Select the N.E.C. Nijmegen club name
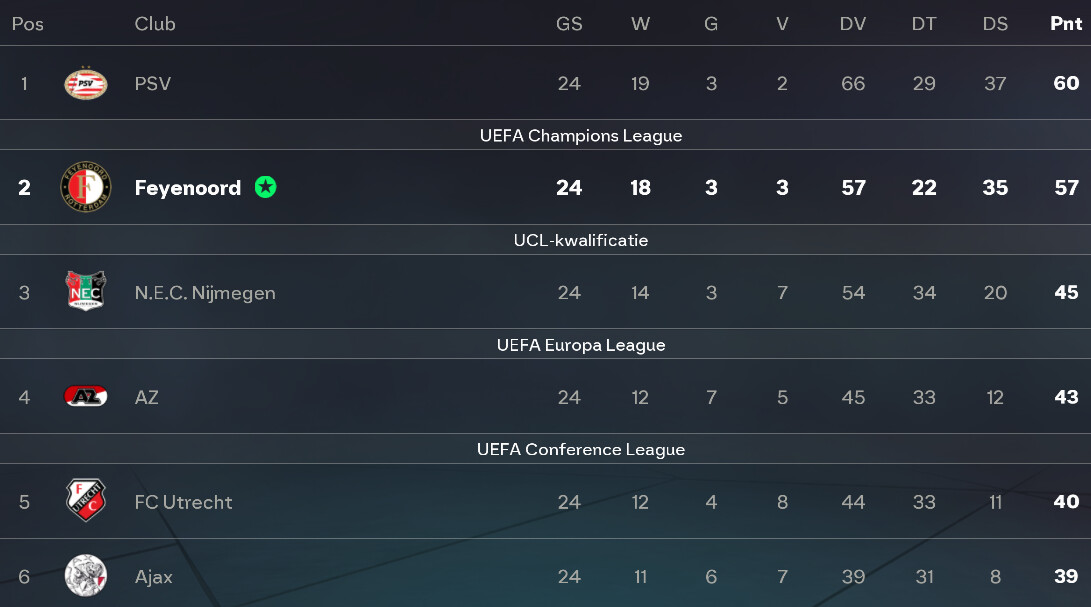 pyautogui.click(x=205, y=293)
